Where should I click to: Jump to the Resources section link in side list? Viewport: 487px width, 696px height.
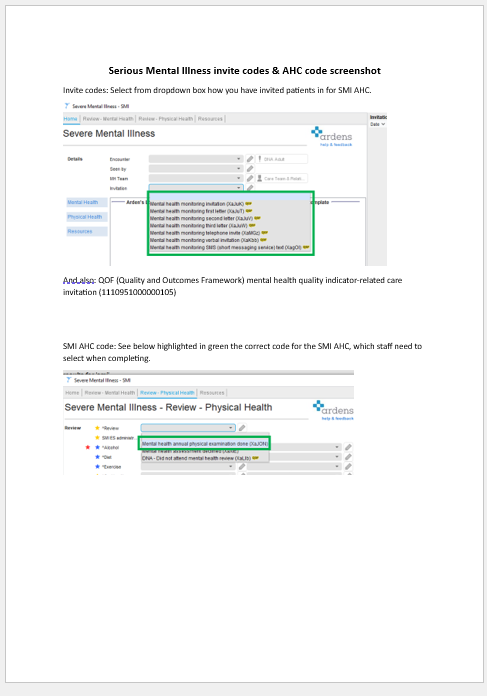point(87,232)
